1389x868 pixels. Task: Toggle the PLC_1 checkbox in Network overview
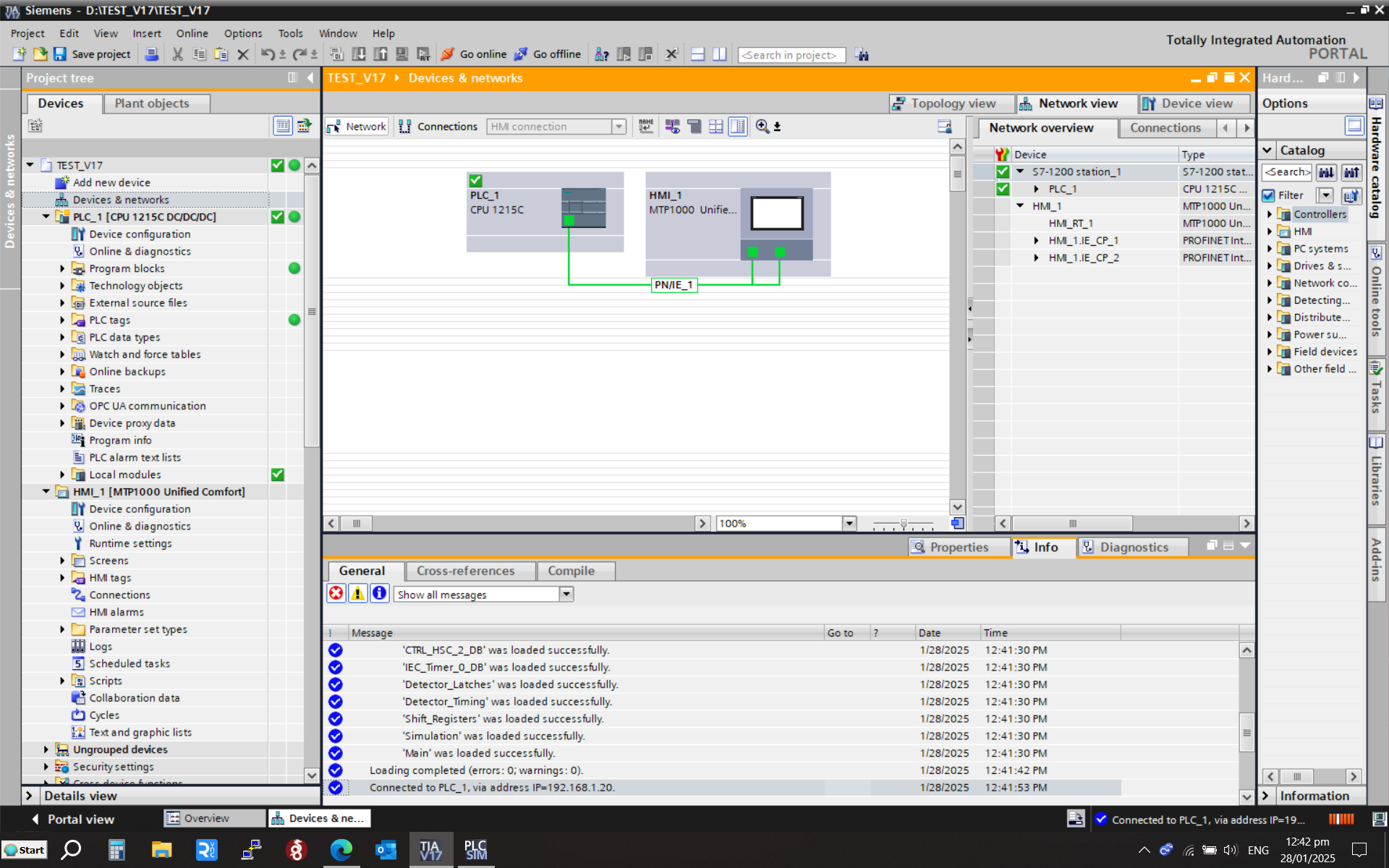tap(1003, 189)
